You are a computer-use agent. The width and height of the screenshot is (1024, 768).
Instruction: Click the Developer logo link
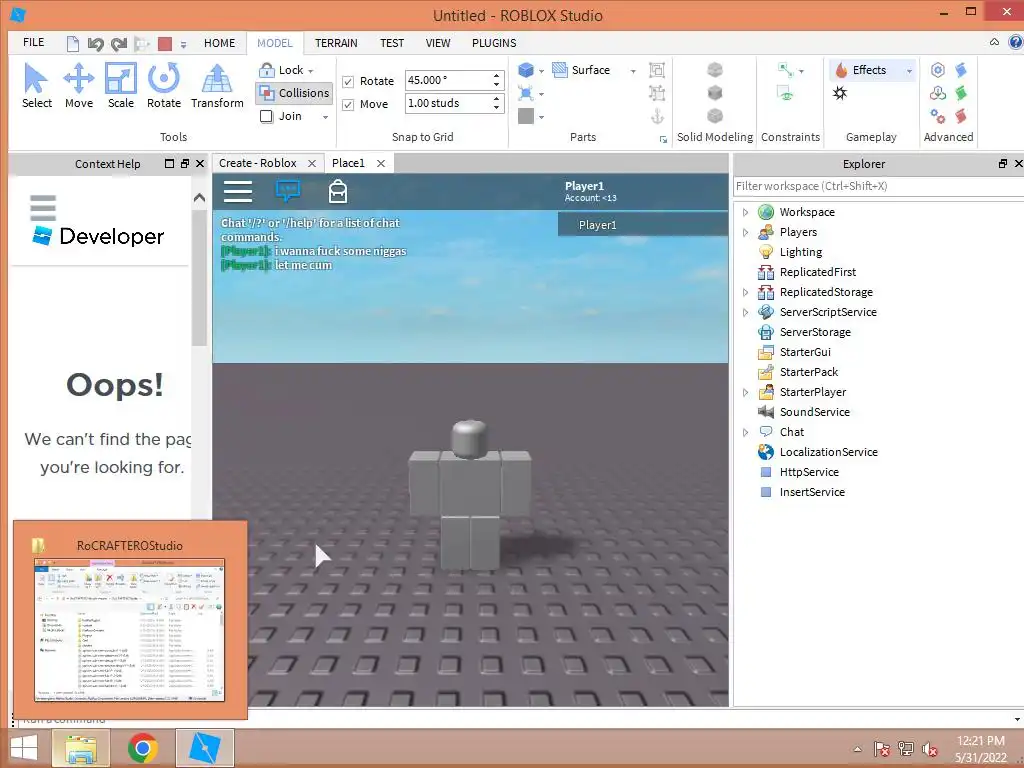click(99, 236)
